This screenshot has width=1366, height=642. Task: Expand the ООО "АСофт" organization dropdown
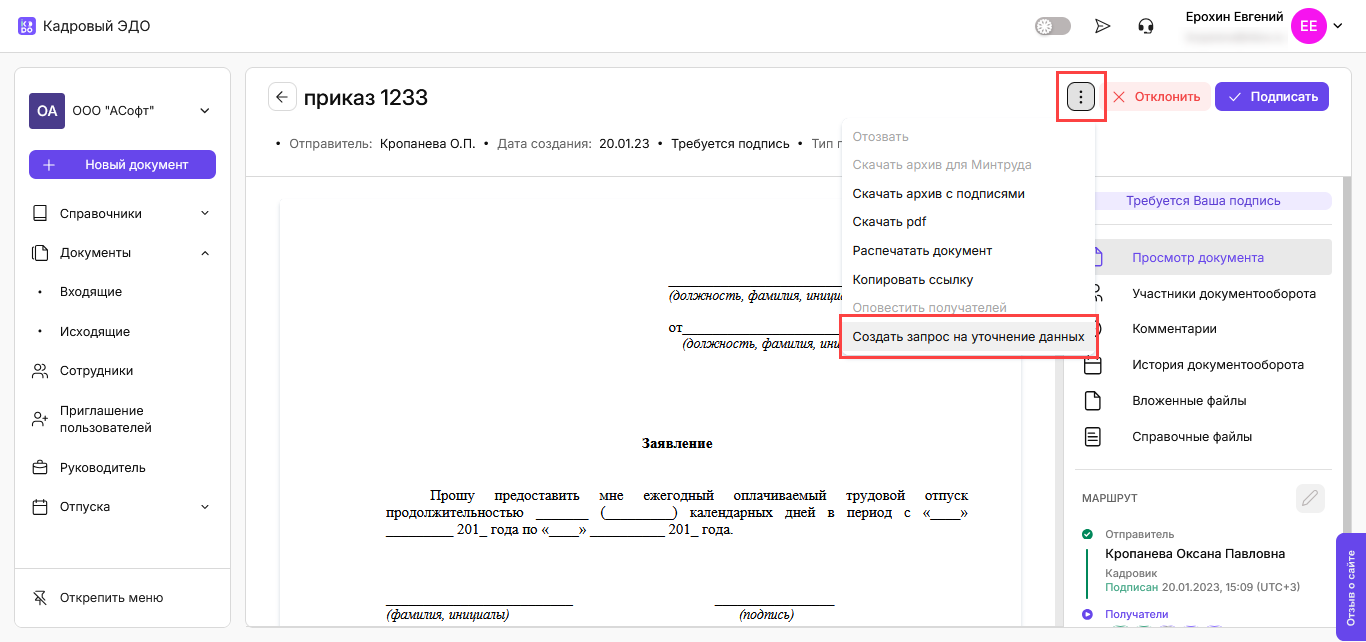(204, 111)
